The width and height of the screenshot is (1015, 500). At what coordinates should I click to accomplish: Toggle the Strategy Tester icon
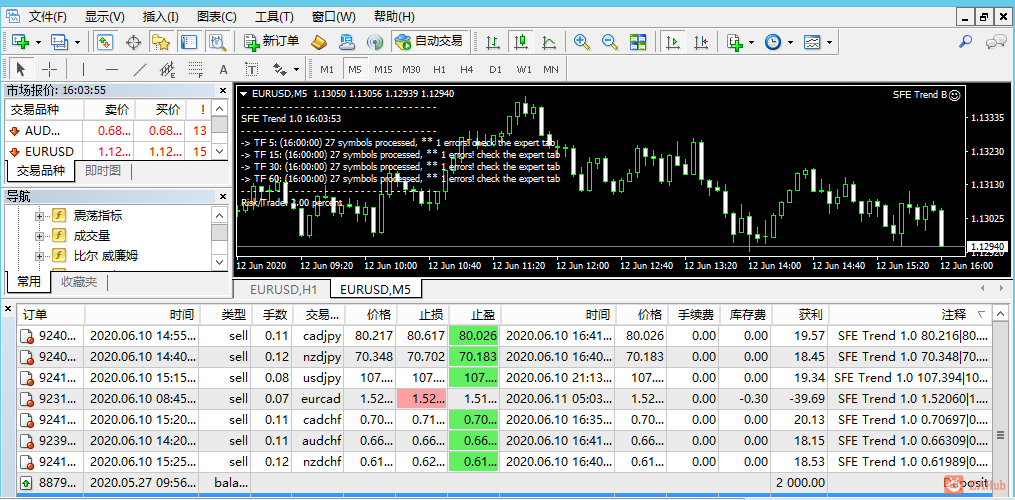tap(217, 42)
